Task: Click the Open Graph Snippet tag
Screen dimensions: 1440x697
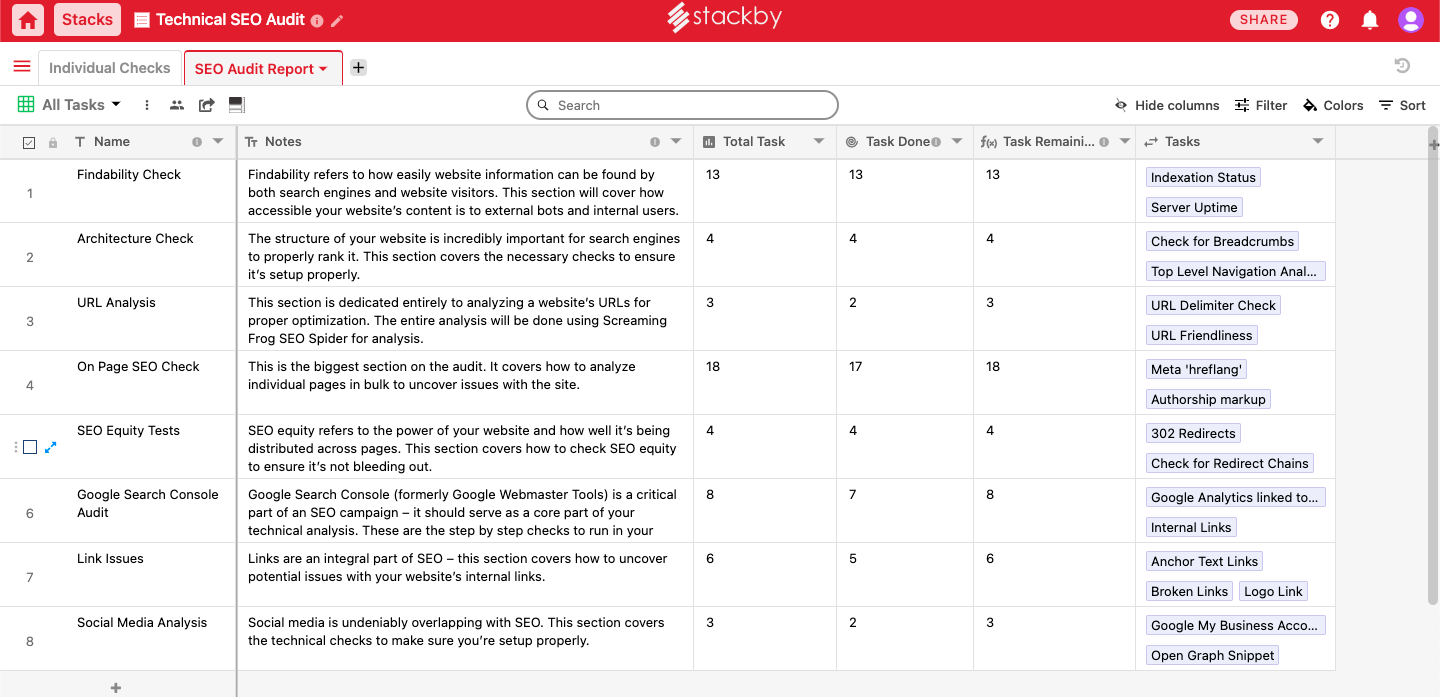Action: [x=1212, y=655]
